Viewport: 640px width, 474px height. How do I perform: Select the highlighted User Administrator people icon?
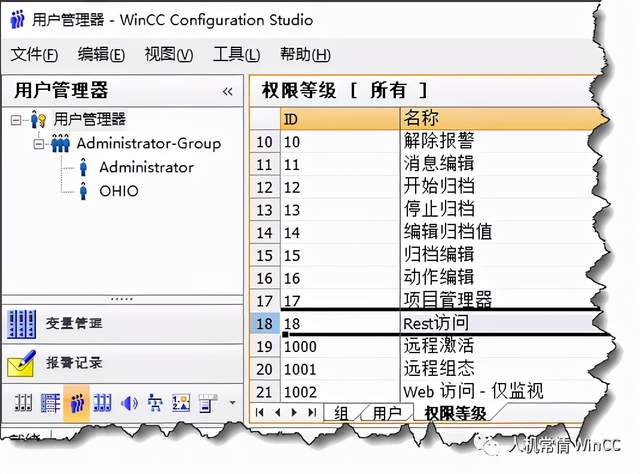coord(76,403)
